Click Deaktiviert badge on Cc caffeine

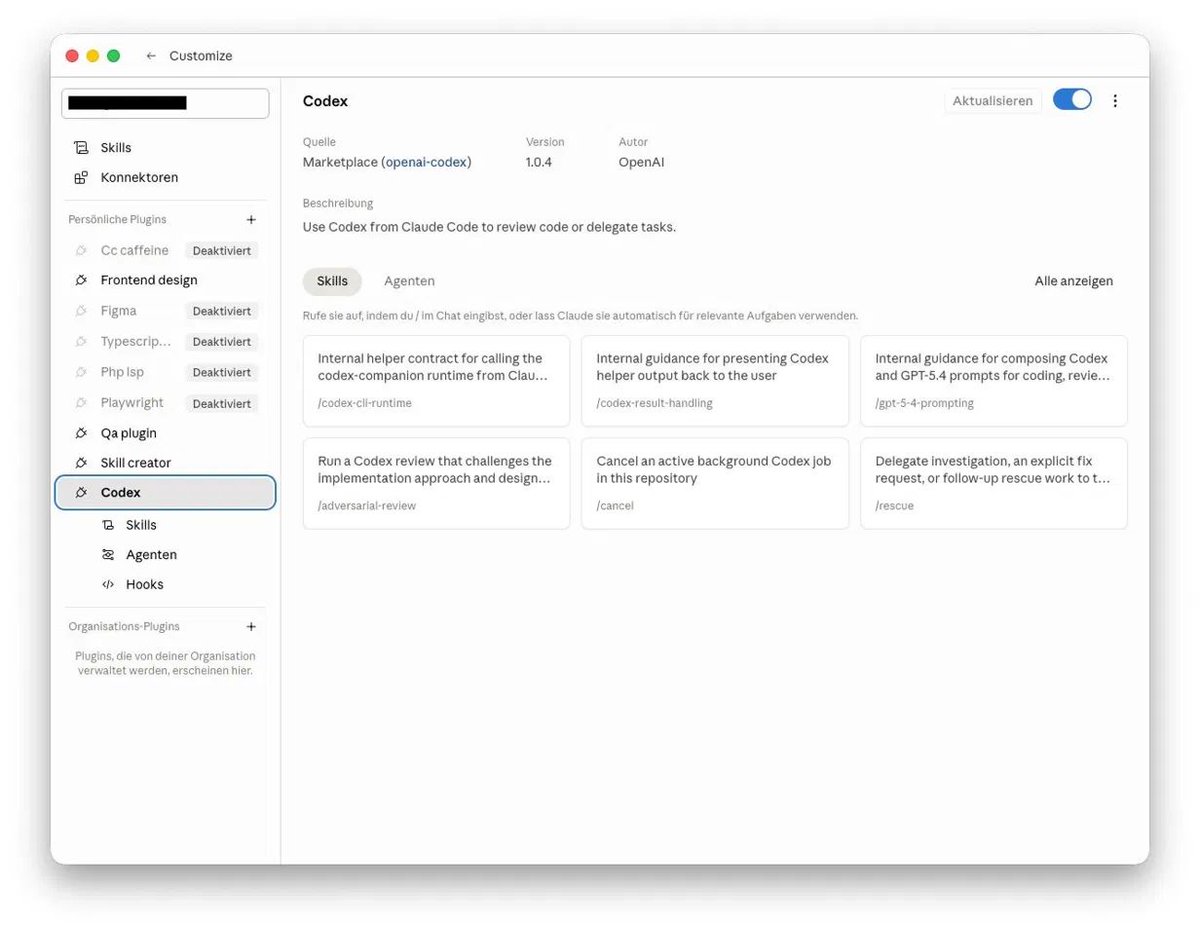coord(221,251)
